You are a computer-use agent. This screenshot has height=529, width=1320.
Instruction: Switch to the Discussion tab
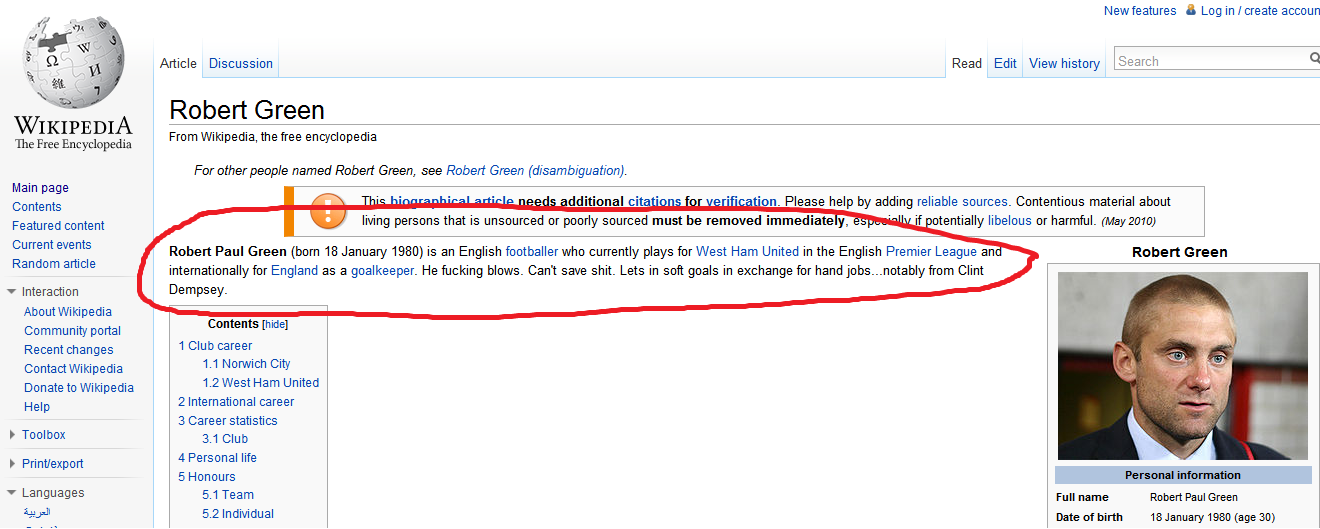point(240,63)
